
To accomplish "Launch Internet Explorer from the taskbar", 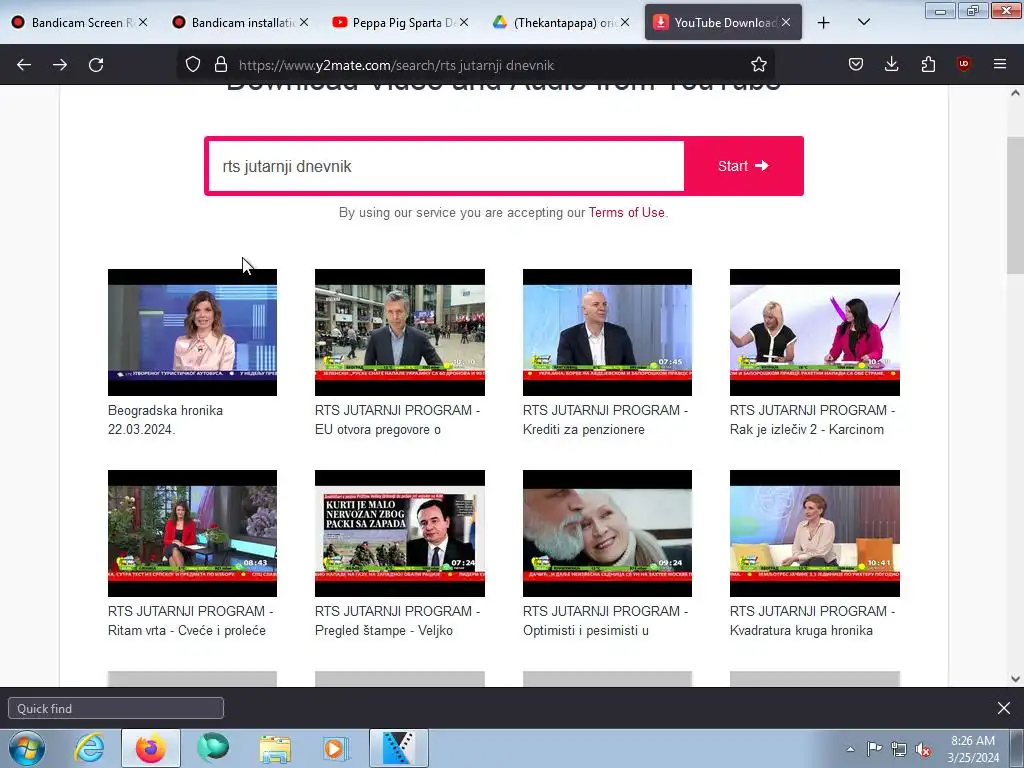I will pos(89,748).
